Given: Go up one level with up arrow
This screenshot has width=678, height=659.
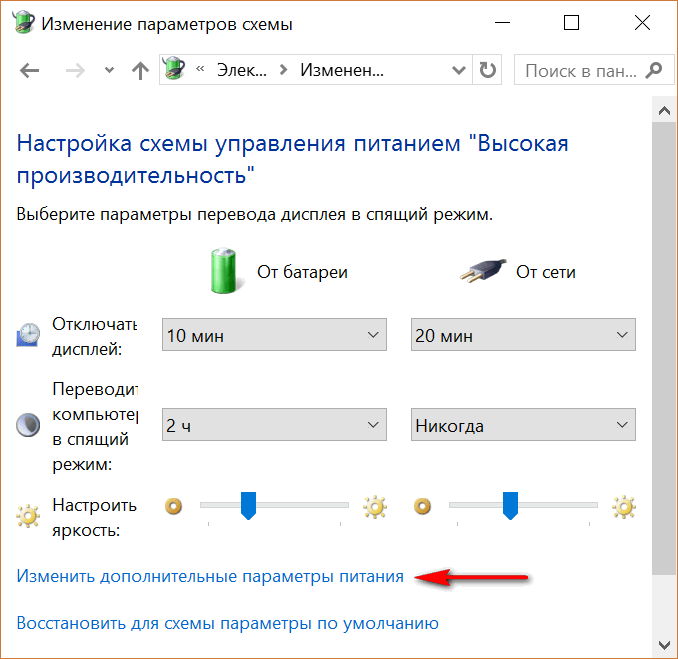Looking at the screenshot, I should point(140,70).
